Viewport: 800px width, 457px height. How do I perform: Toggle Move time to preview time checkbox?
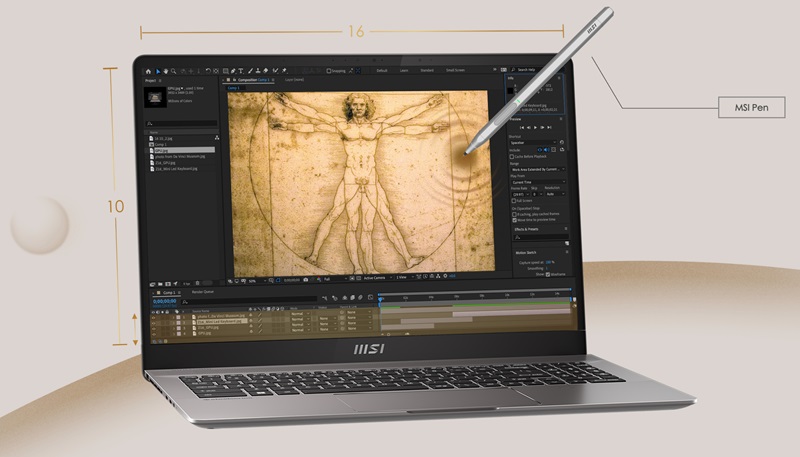[x=514, y=220]
